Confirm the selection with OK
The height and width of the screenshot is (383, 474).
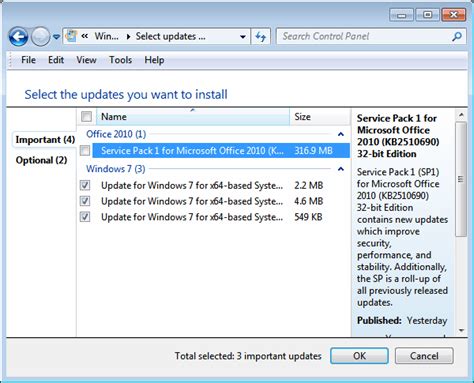coord(359,356)
